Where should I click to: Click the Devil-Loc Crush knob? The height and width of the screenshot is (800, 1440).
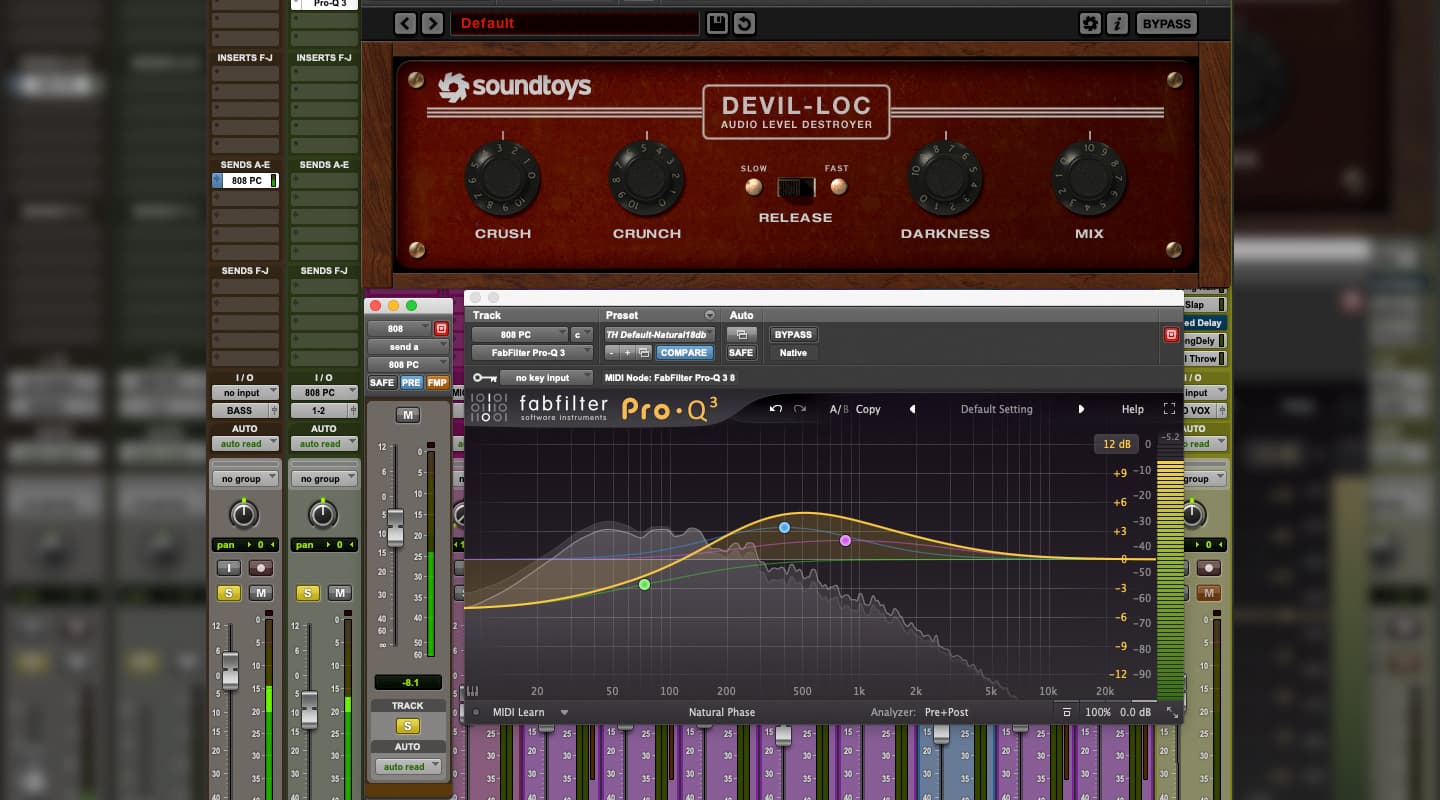[x=503, y=180]
